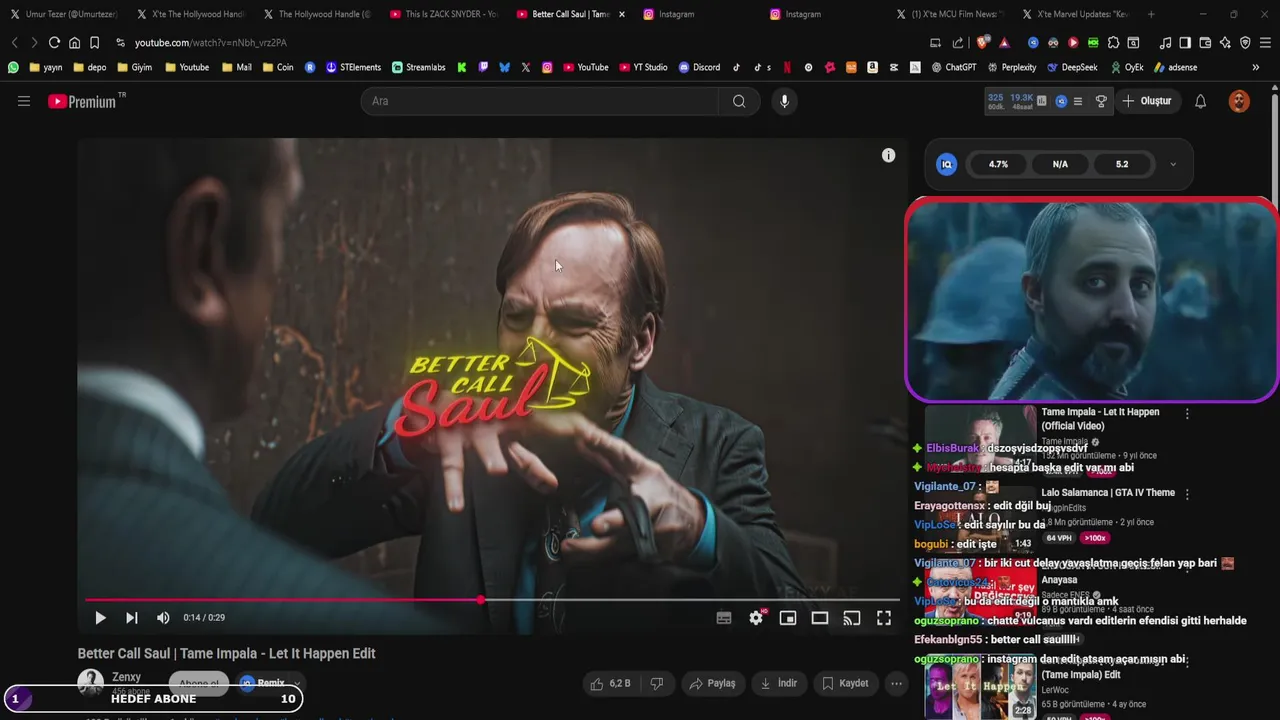Open the Oluştur create button

click(x=1147, y=101)
